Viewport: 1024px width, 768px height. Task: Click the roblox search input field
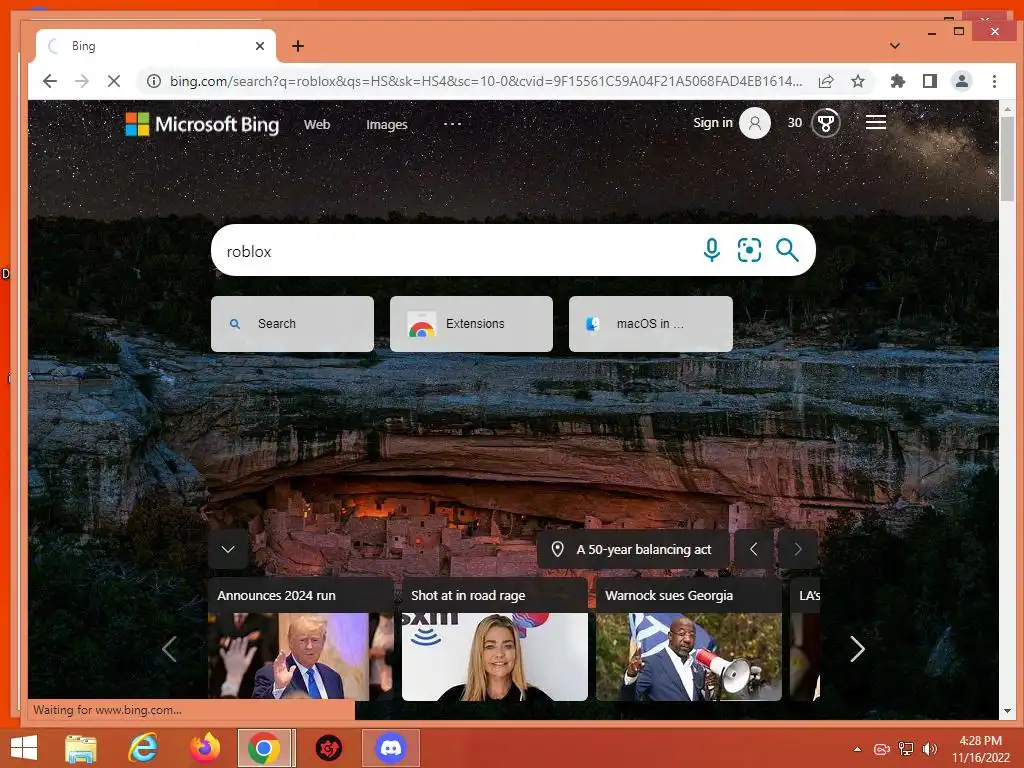(457, 251)
